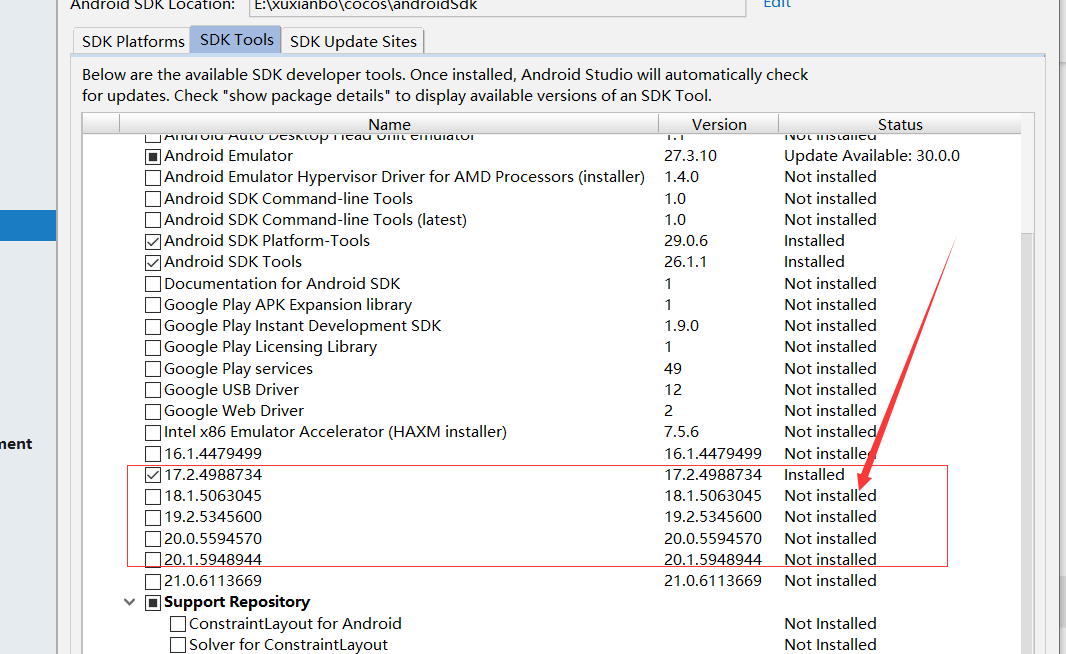Screen dimensions: 1066x654
Task: Check the 18.1.5063045 version box
Action: click(x=153, y=496)
